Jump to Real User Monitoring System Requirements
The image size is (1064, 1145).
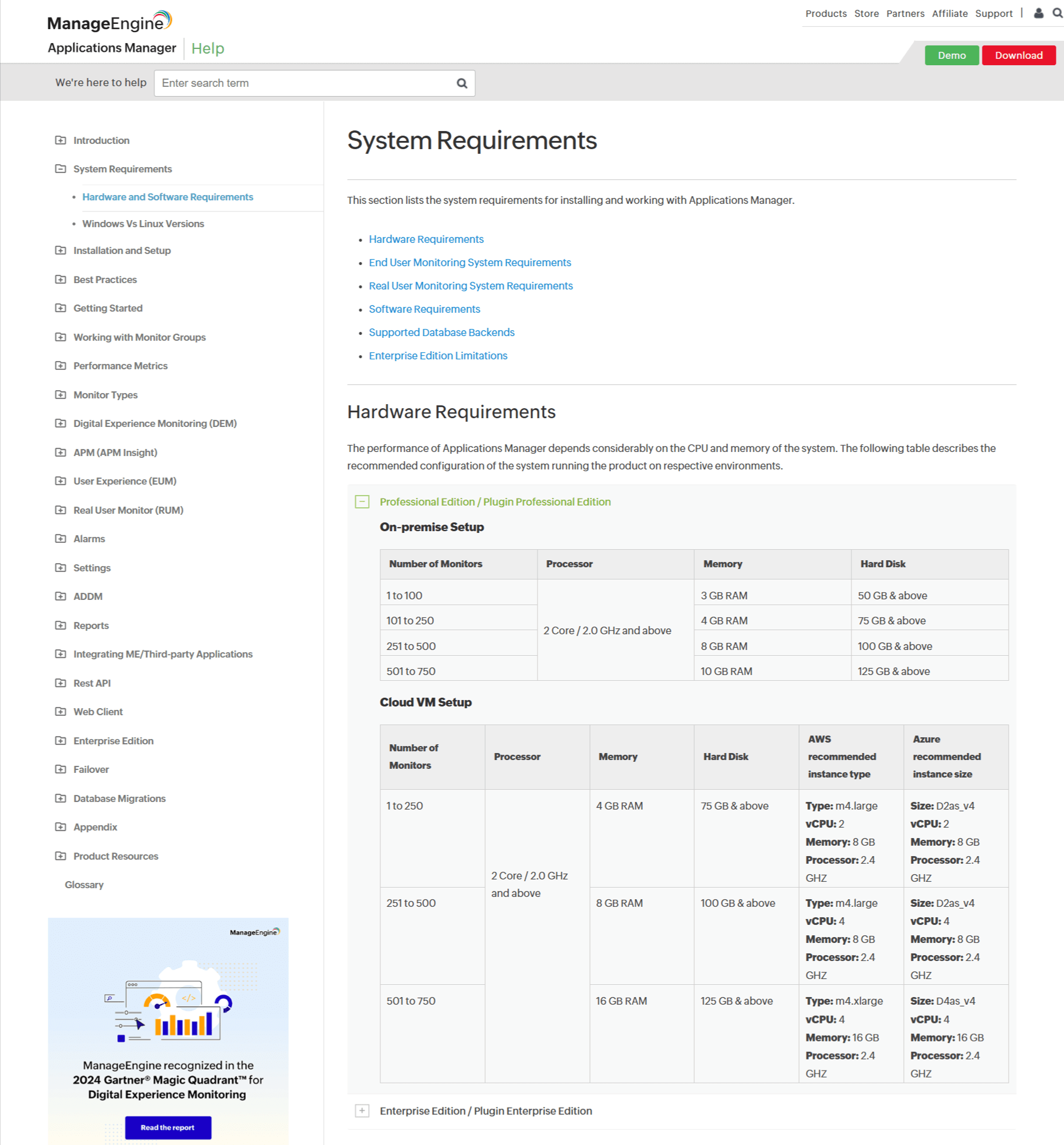click(471, 286)
